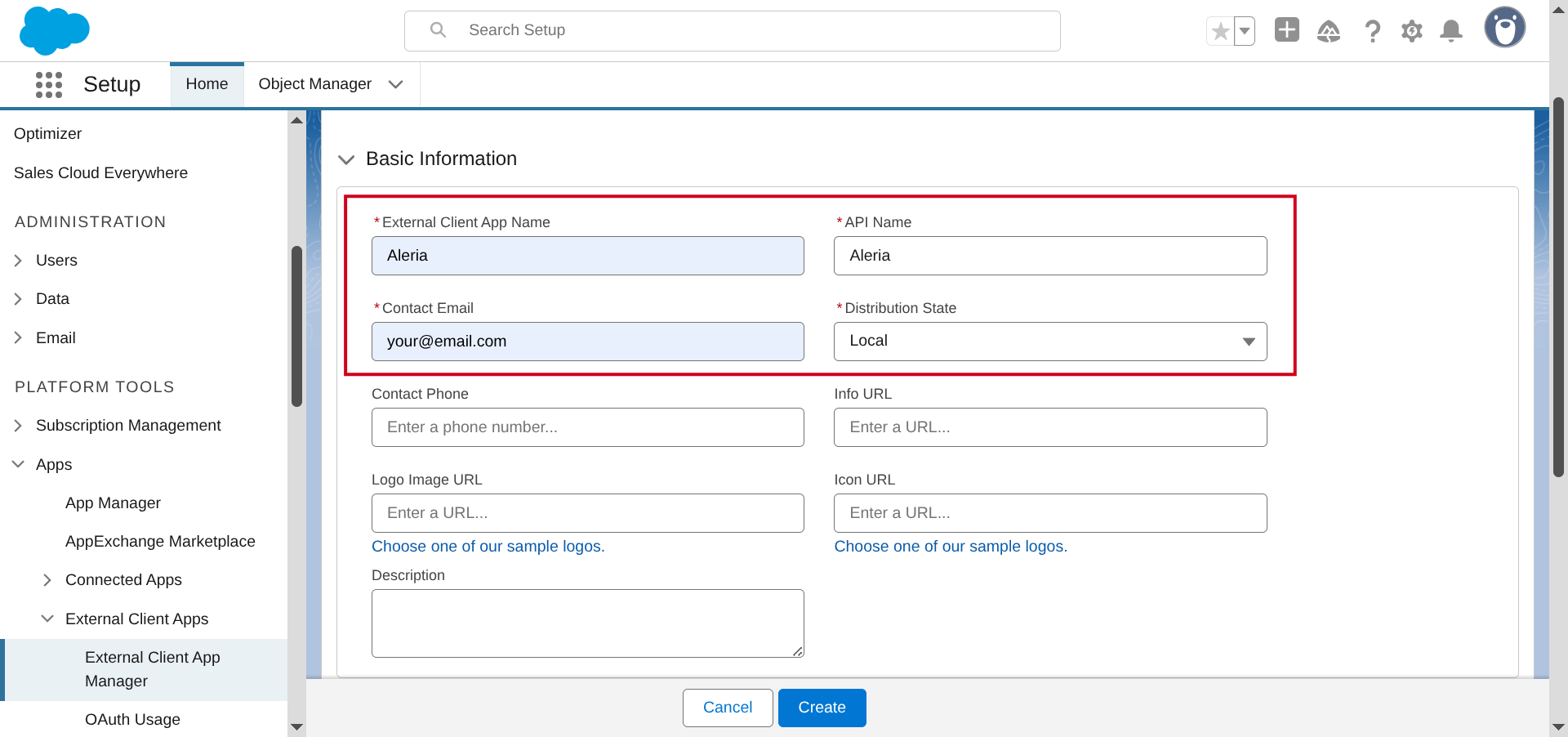Open Optimizer in the sidebar
The image size is (1568, 737).
[x=48, y=134]
